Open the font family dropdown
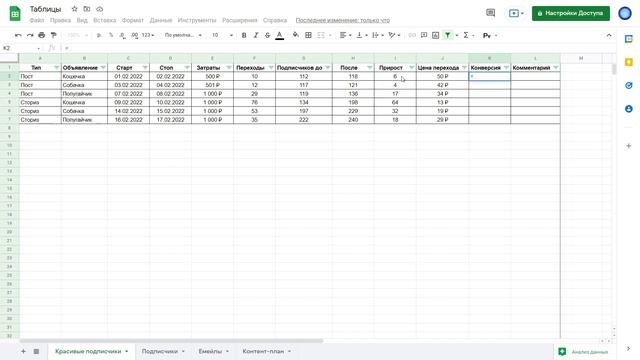640x360 pixels. 183,36
